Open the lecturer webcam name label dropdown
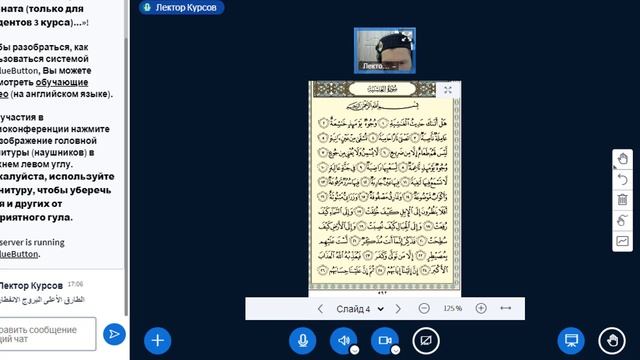640x360 pixels. pos(379,66)
